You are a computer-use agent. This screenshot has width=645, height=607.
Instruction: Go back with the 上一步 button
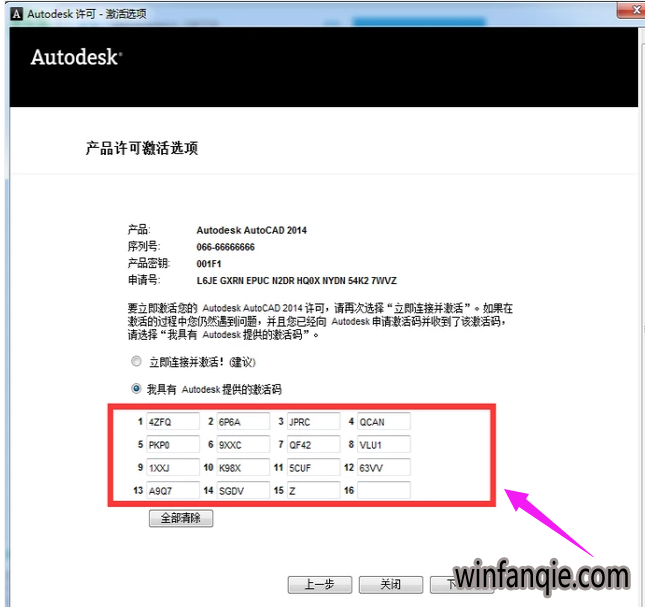pyautogui.click(x=320, y=584)
